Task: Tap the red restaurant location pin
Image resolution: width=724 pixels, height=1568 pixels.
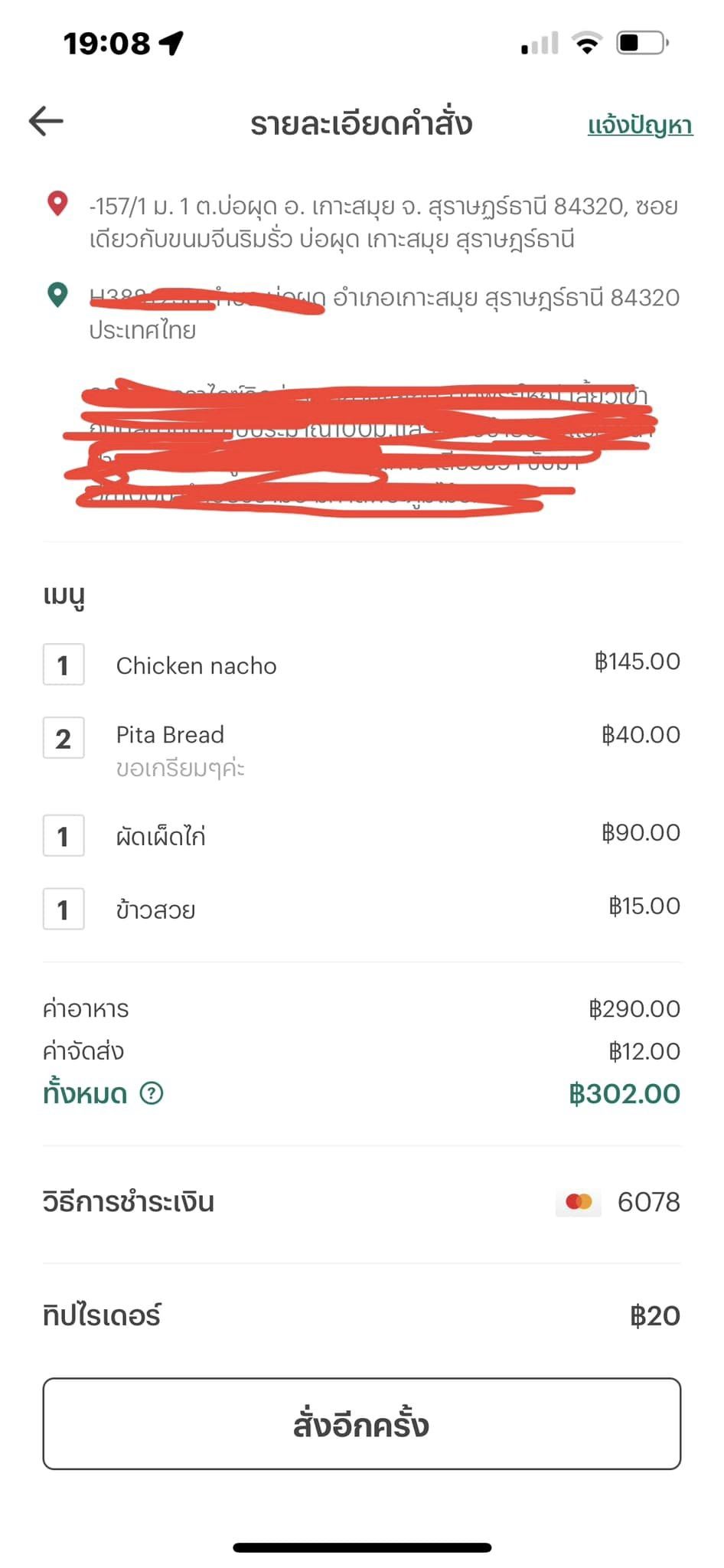Action: (57, 204)
